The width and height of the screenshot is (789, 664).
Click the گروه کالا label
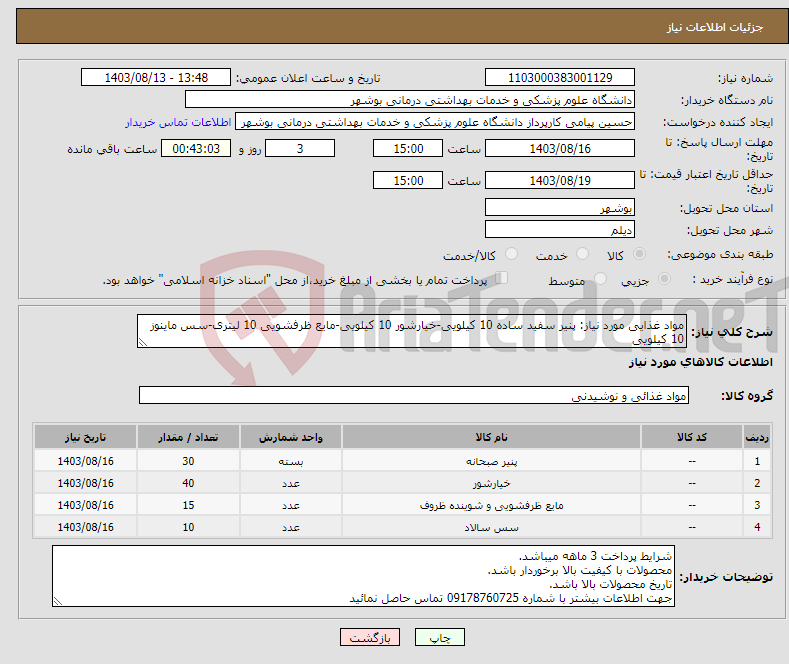pos(747,396)
